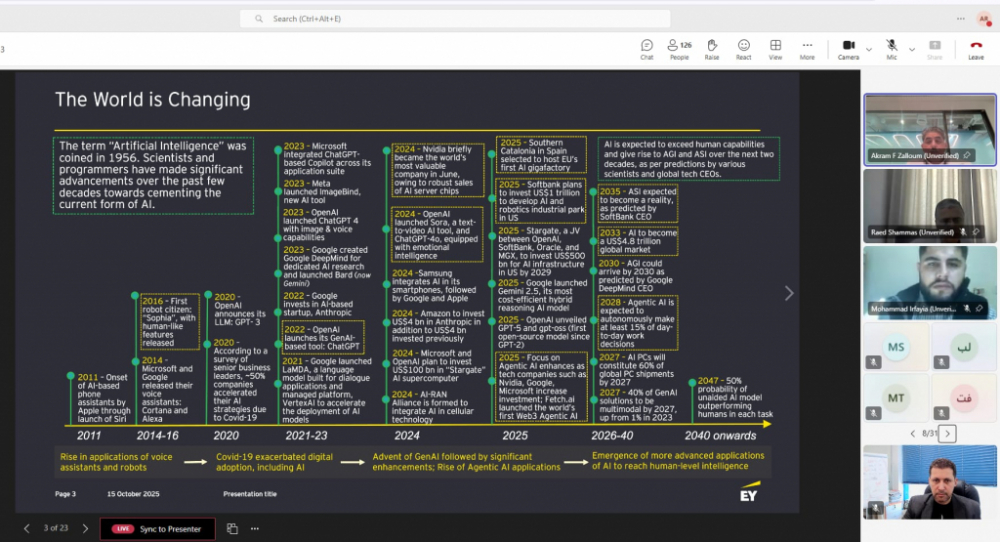Toggle the Camera on or off
The width and height of the screenshot is (1000, 542).
tap(848, 48)
